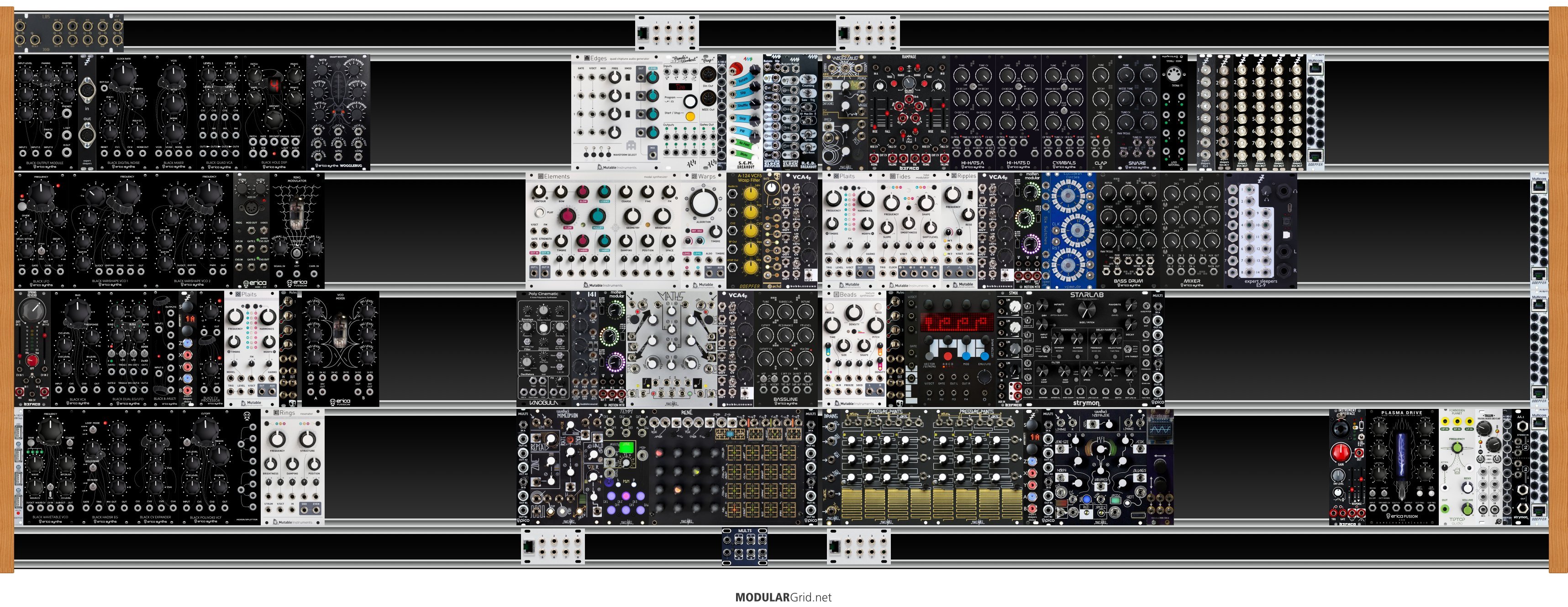Click the yellow Start/Stop button on Pamela's
The height and width of the screenshot is (607, 1568).
690,116
